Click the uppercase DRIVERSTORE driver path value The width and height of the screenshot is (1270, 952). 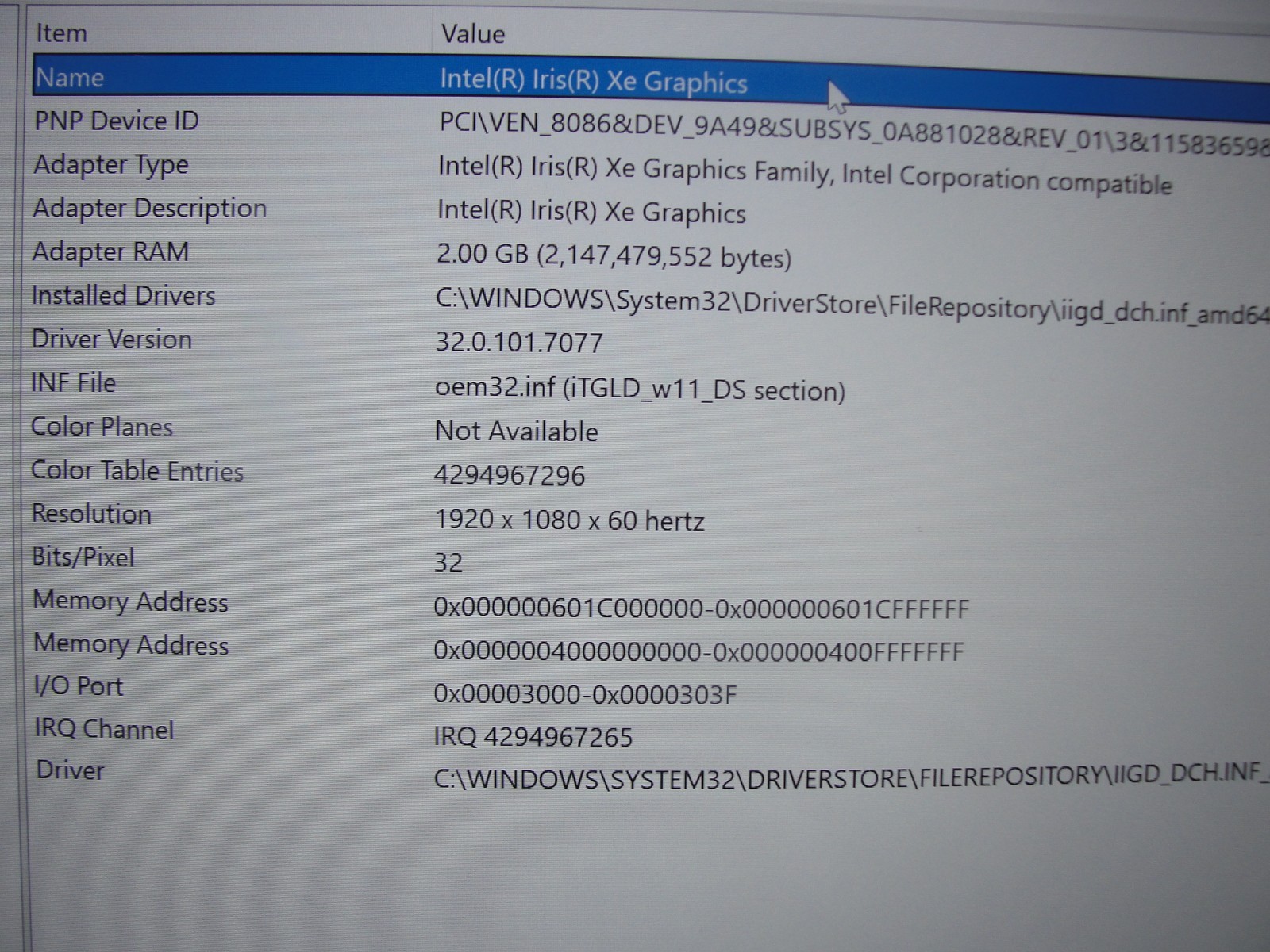pos(852,776)
